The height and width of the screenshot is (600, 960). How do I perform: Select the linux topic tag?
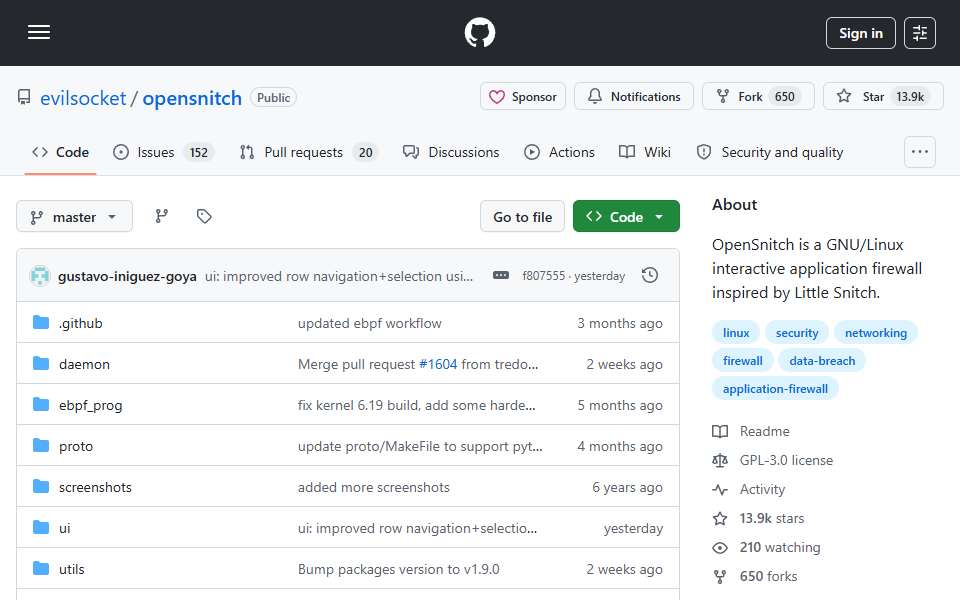(736, 332)
